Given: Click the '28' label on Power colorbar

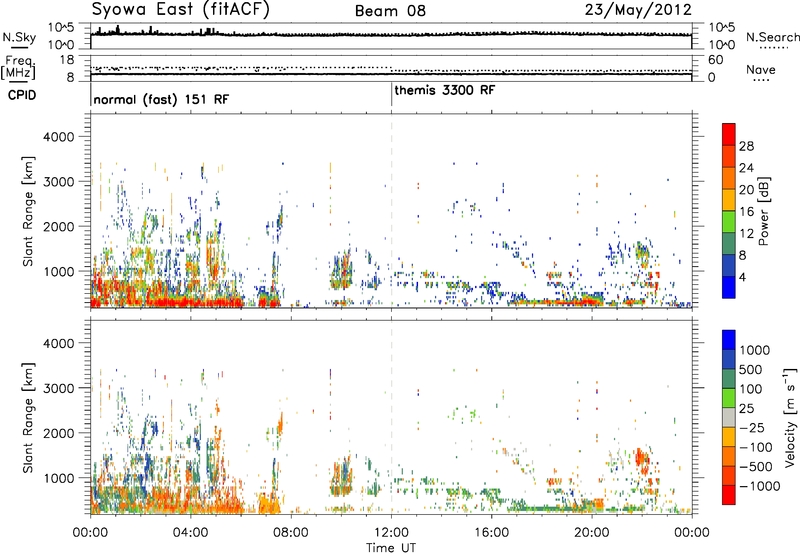Looking at the screenshot, I should (x=746, y=146).
